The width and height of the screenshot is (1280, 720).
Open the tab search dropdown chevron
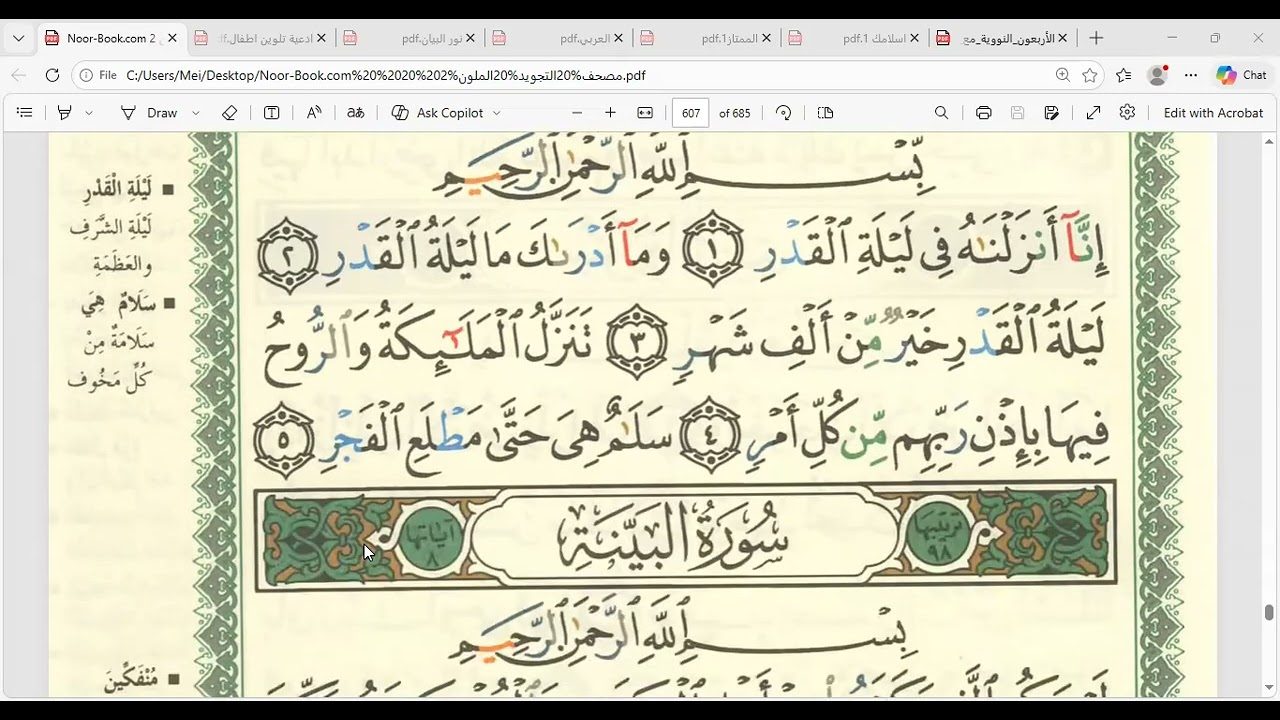pyautogui.click(x=18, y=38)
